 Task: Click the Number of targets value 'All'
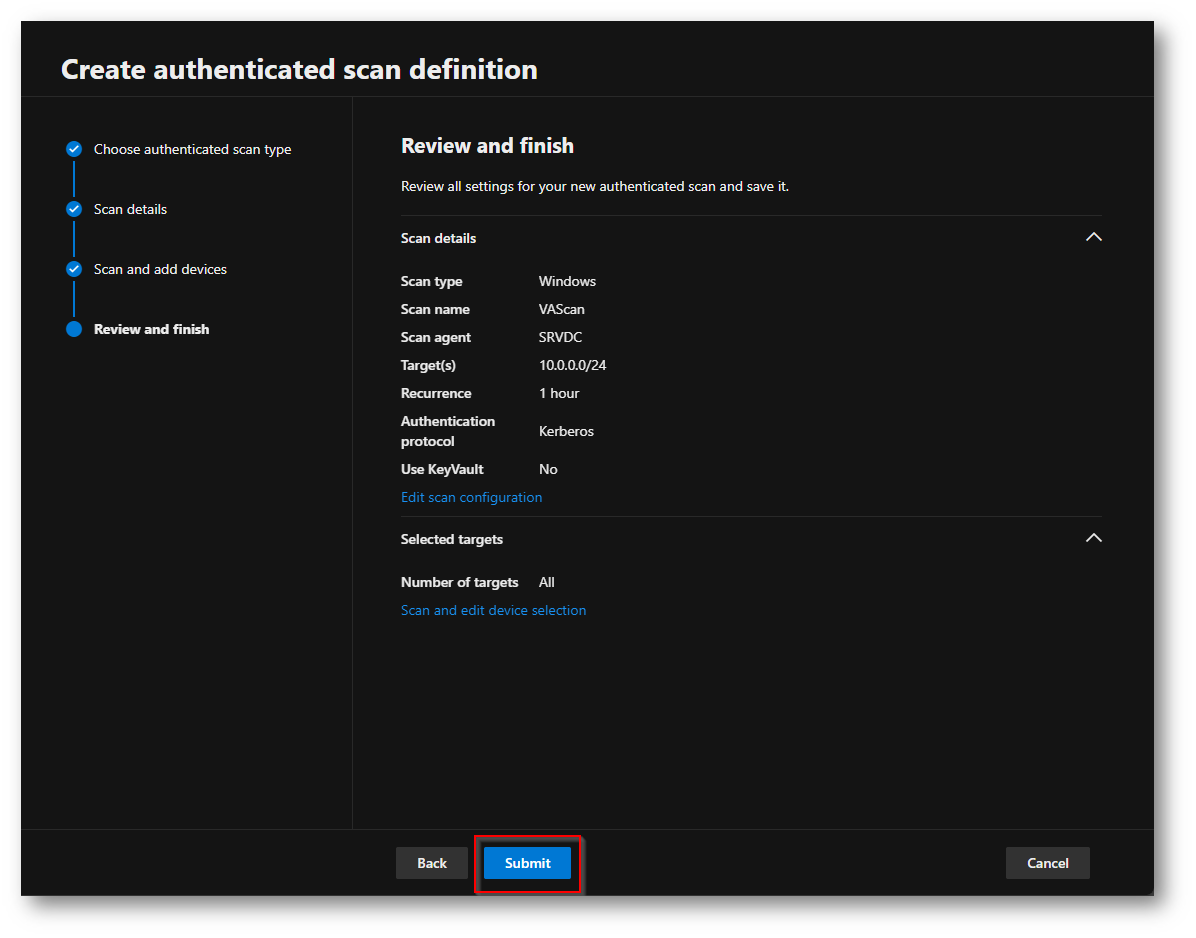546,583
